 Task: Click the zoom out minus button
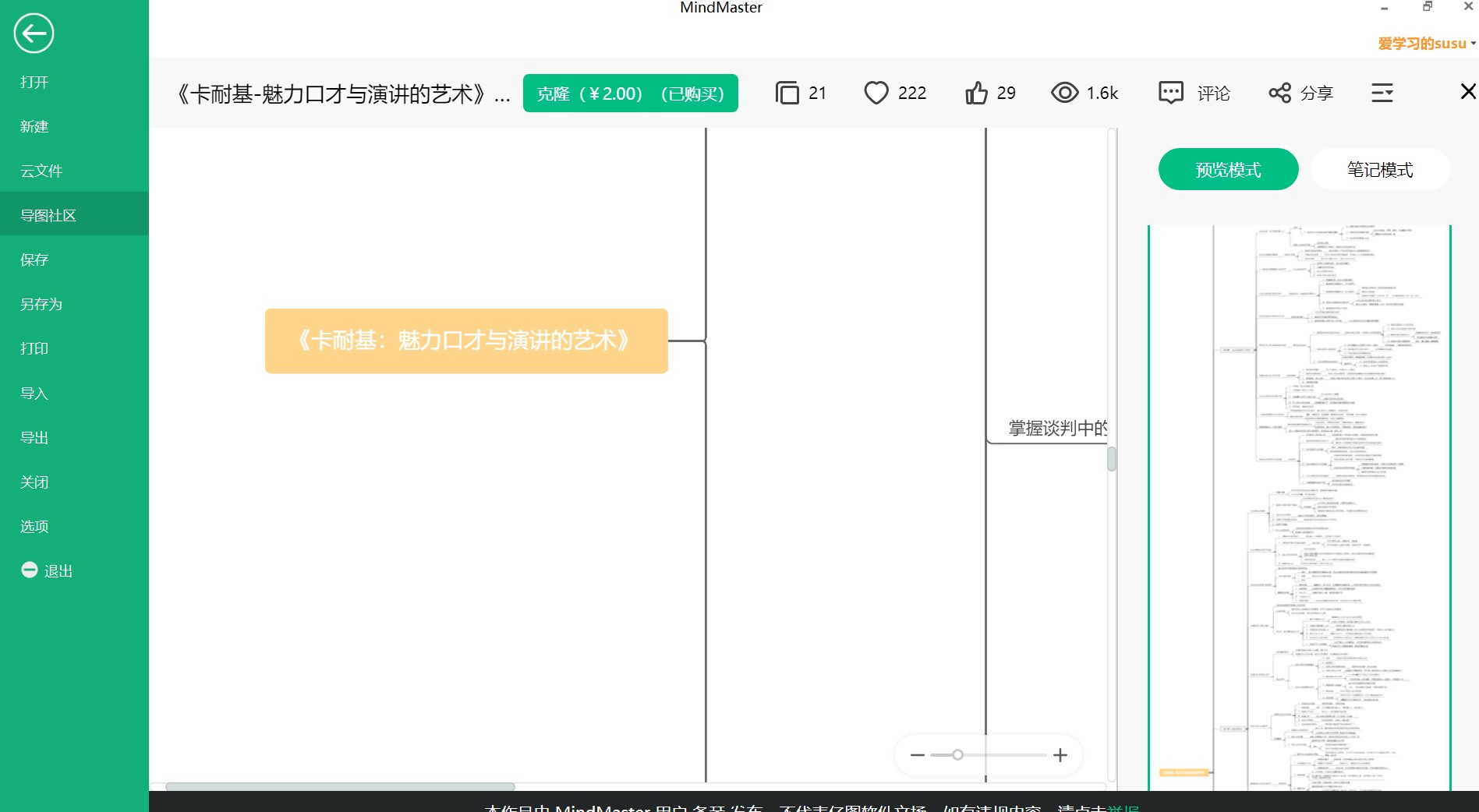coord(917,755)
